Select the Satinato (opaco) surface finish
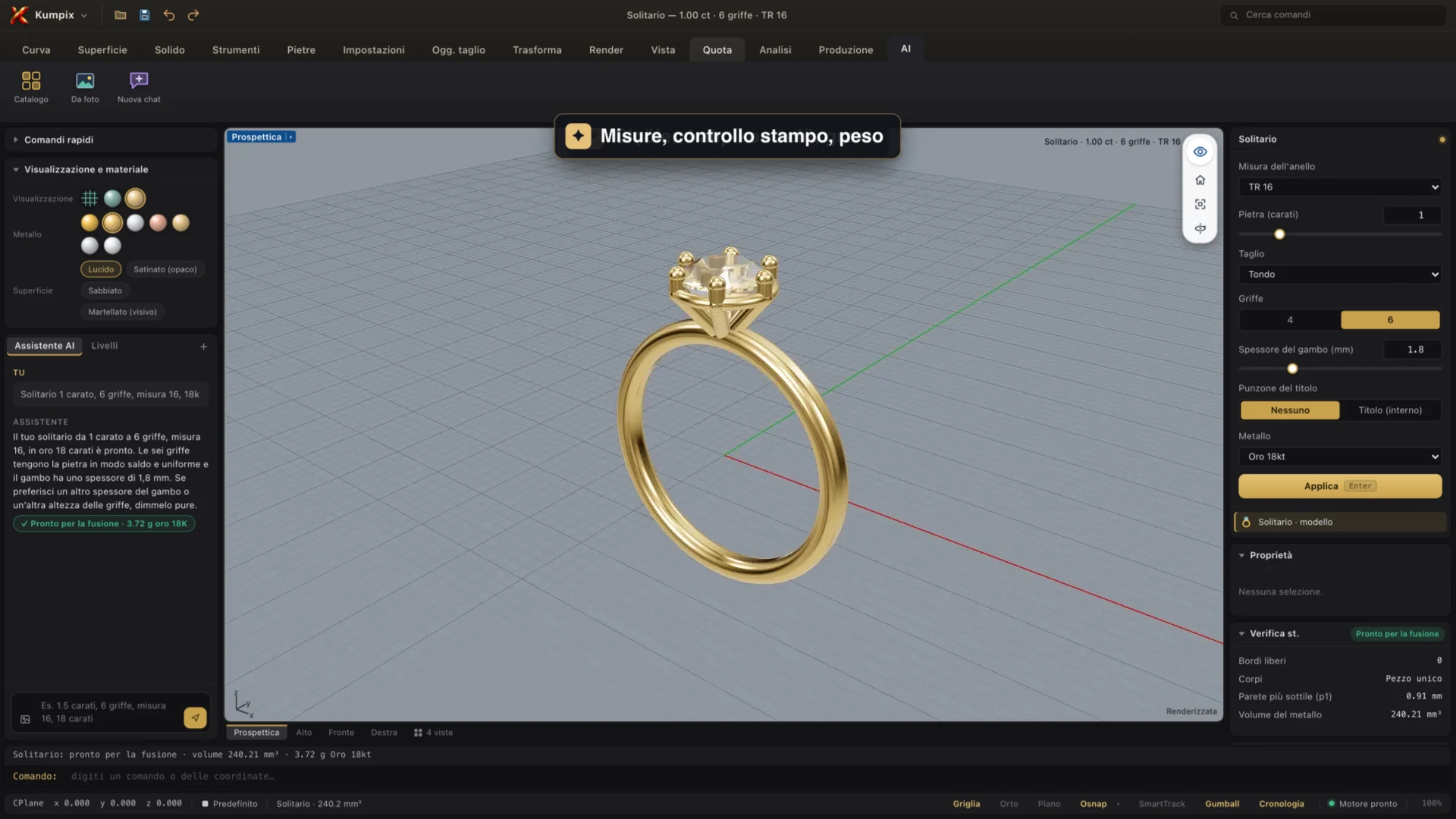The image size is (1456, 819). [165, 269]
